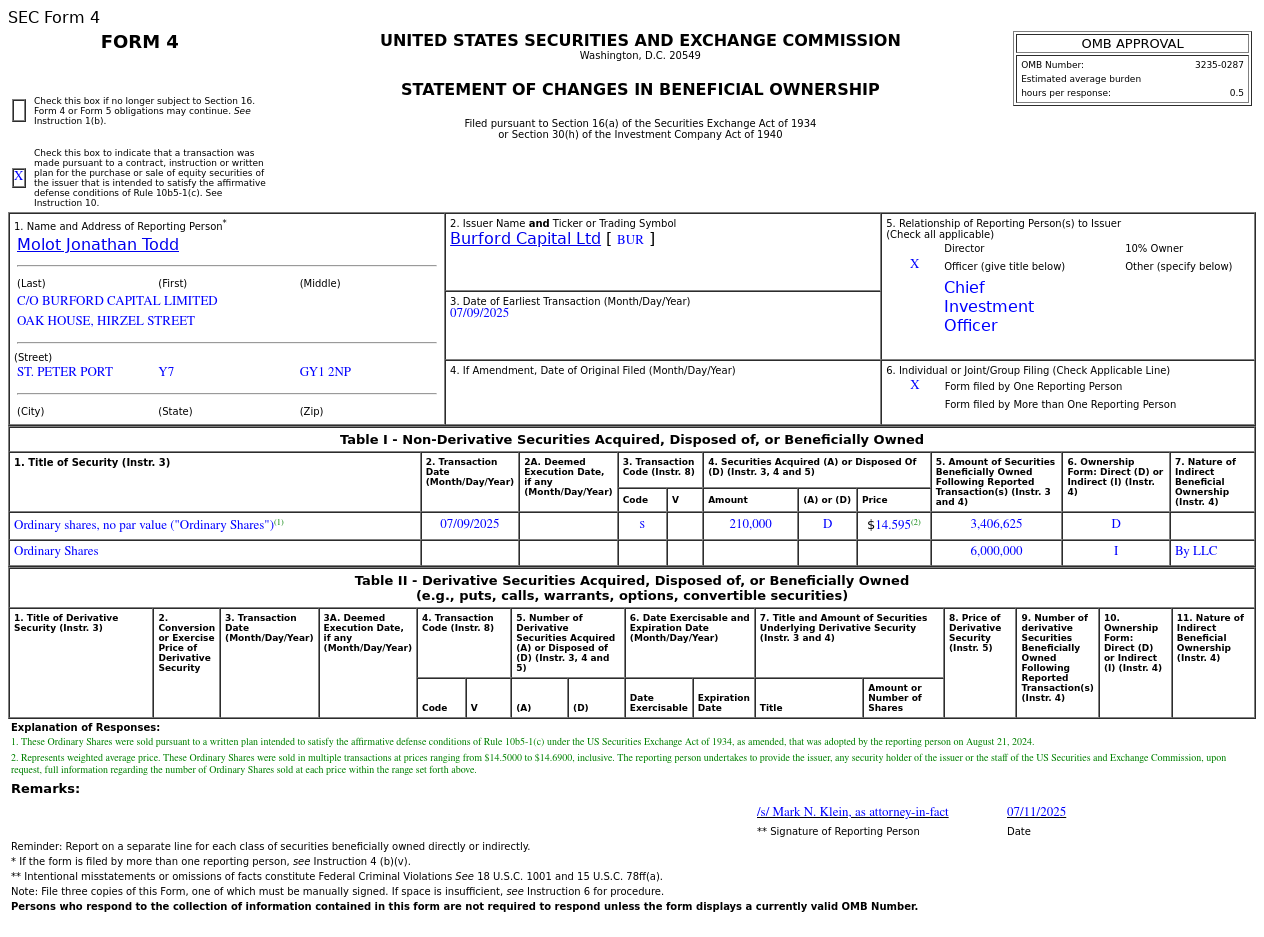Viewport: 1264px width, 937px height.
Task: Click the STATEMENT OF CHANGES IN BENEFICIAL OWNERSHIP title
Action: [640, 90]
